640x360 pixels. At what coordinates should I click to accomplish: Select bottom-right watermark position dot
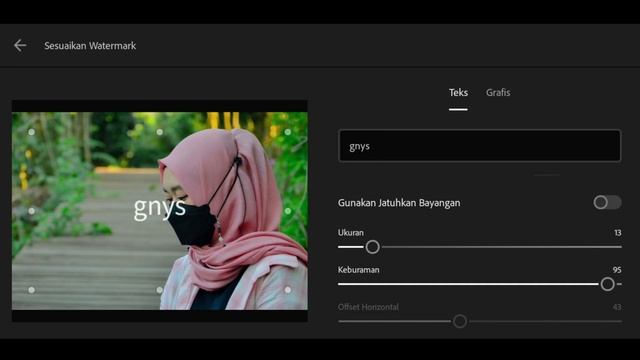[x=288, y=290]
